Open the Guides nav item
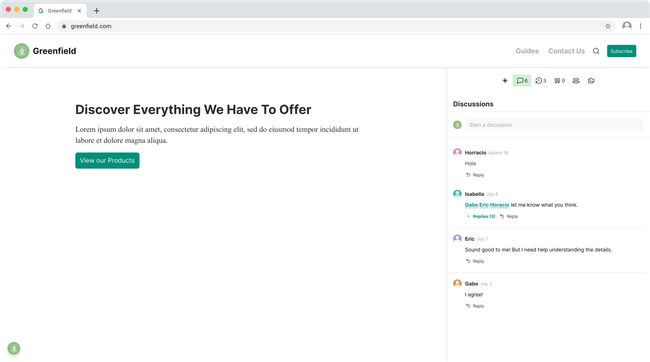Screen dimensions: 650x362 coord(527,51)
